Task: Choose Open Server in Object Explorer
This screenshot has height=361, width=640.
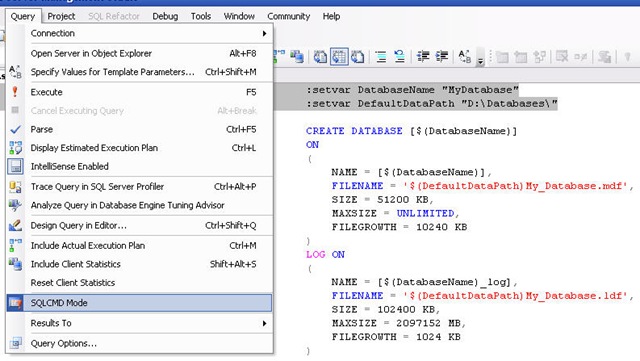Action: [139, 53]
